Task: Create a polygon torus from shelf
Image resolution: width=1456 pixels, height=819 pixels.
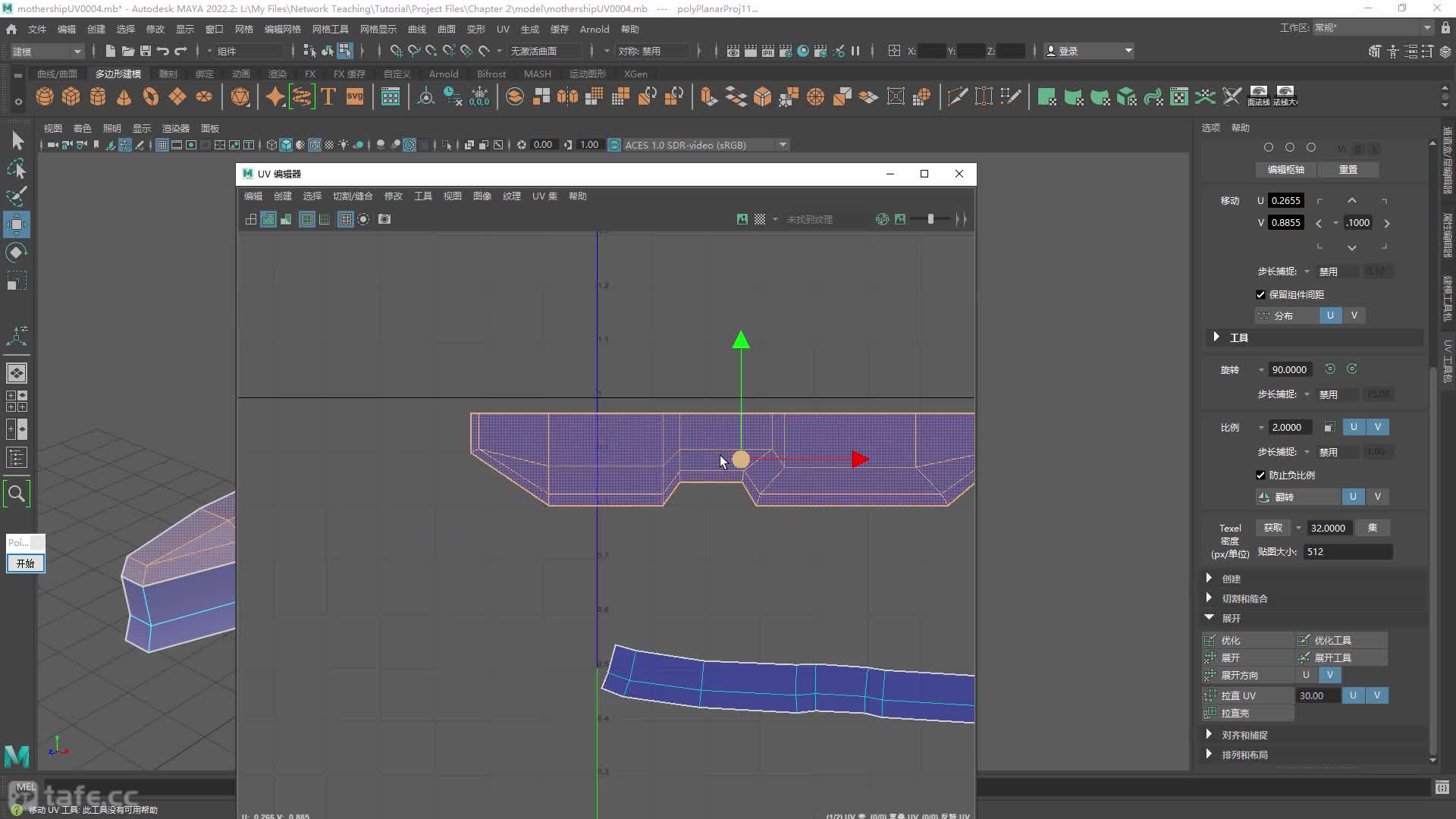Action: pos(151,97)
